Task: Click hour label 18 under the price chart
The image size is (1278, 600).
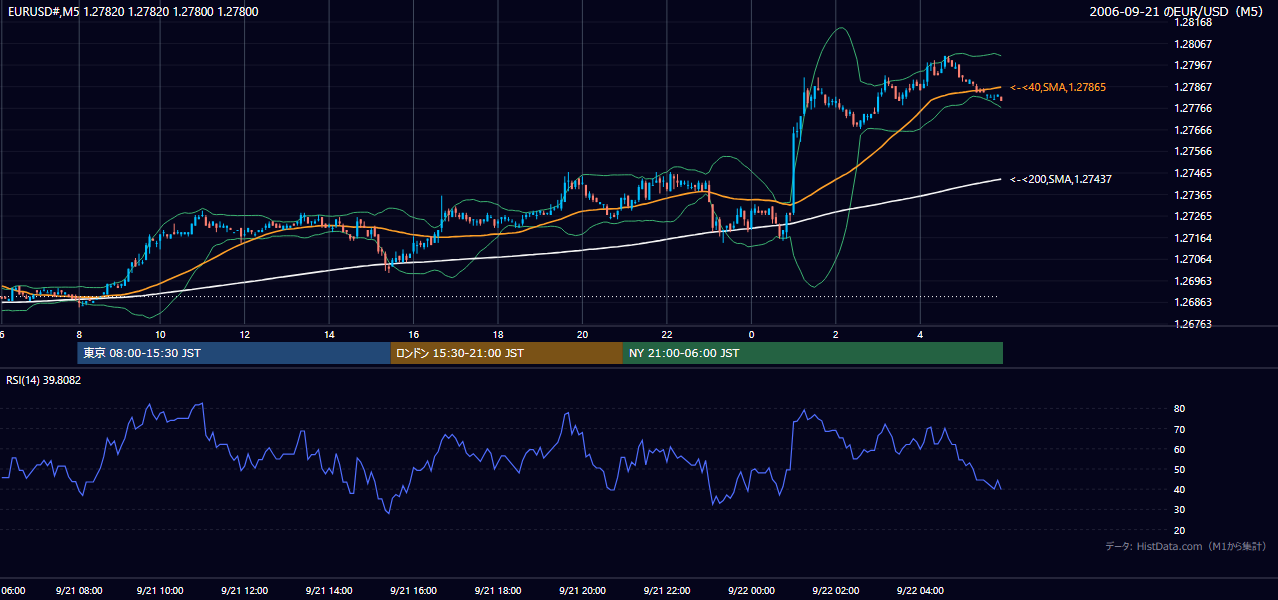Action: 497,334
